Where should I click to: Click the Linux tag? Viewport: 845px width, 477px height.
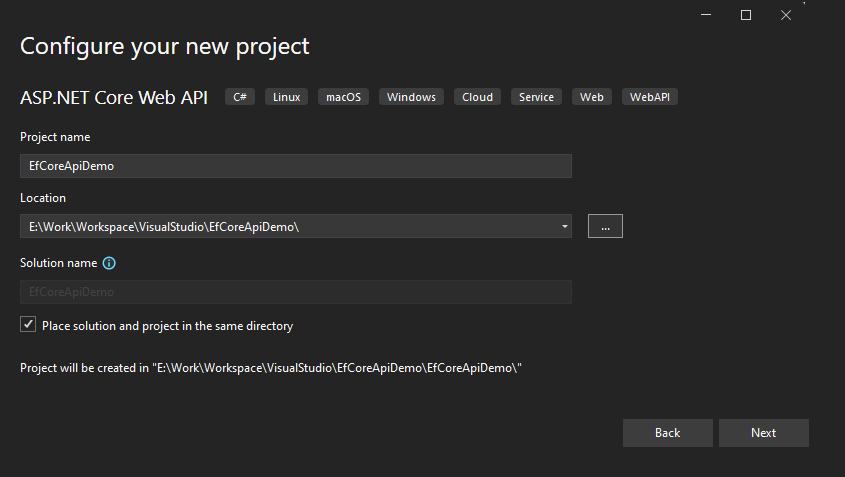tap(286, 97)
